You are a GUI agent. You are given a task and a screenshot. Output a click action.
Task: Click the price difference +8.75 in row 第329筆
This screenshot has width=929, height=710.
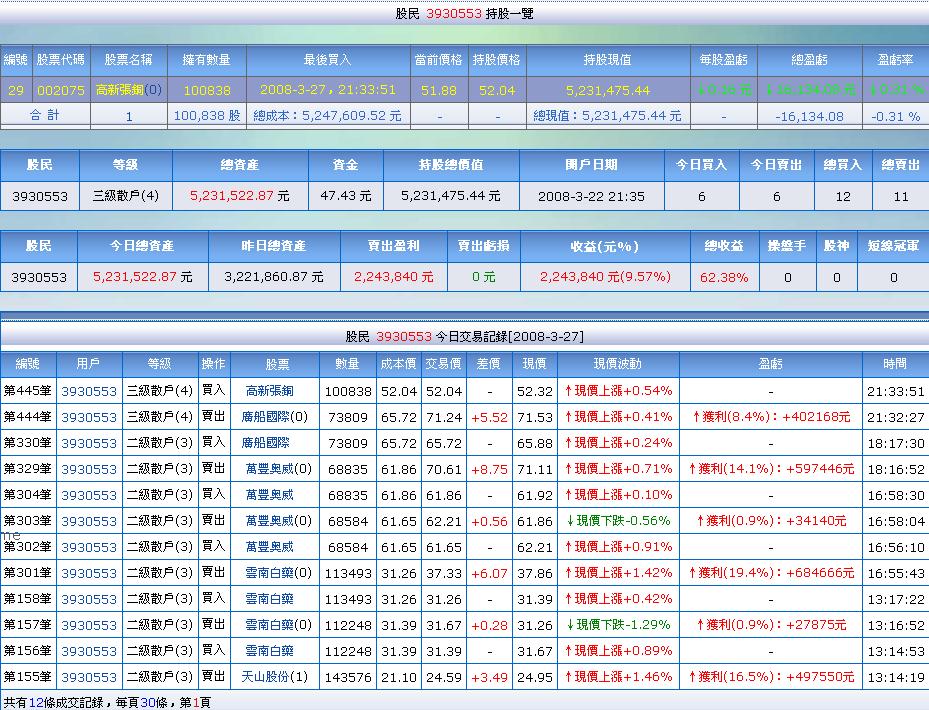click(489, 469)
